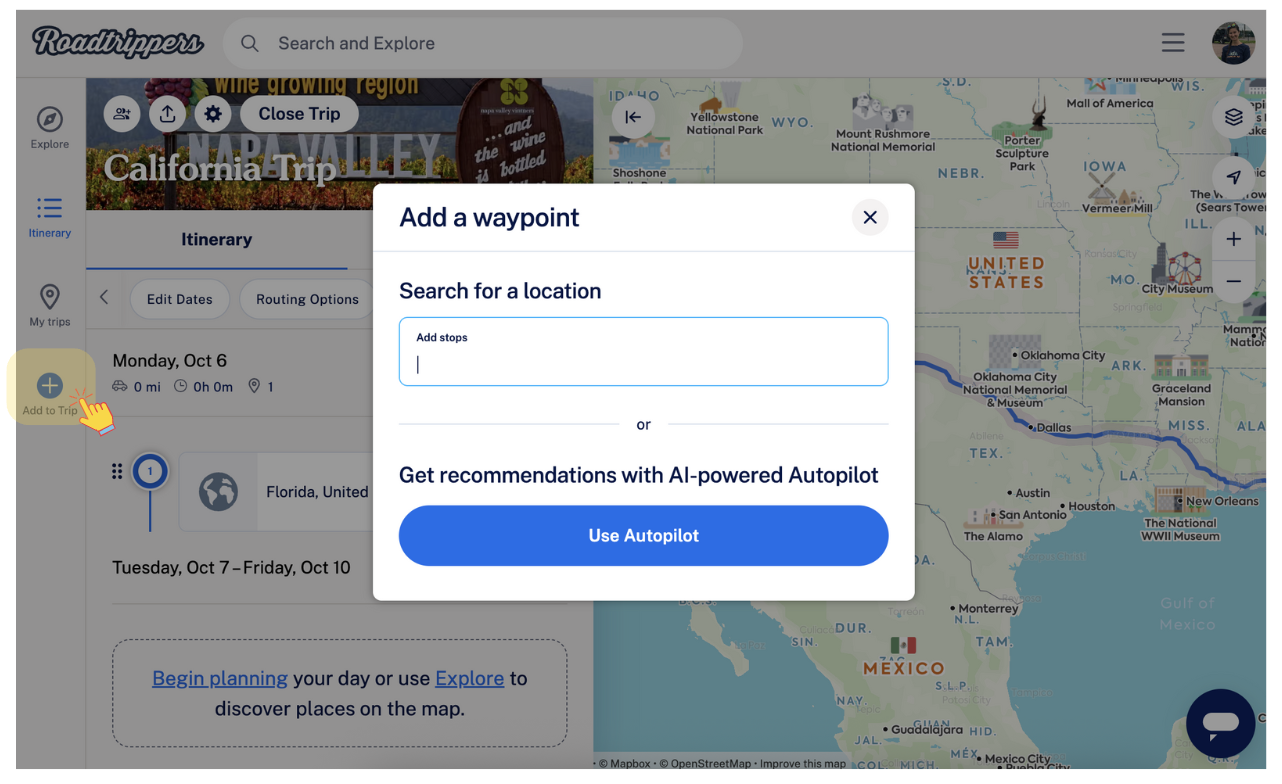Screen dimensions: 1282x784
Task: Open the Itinerary list icon
Action: [50, 208]
